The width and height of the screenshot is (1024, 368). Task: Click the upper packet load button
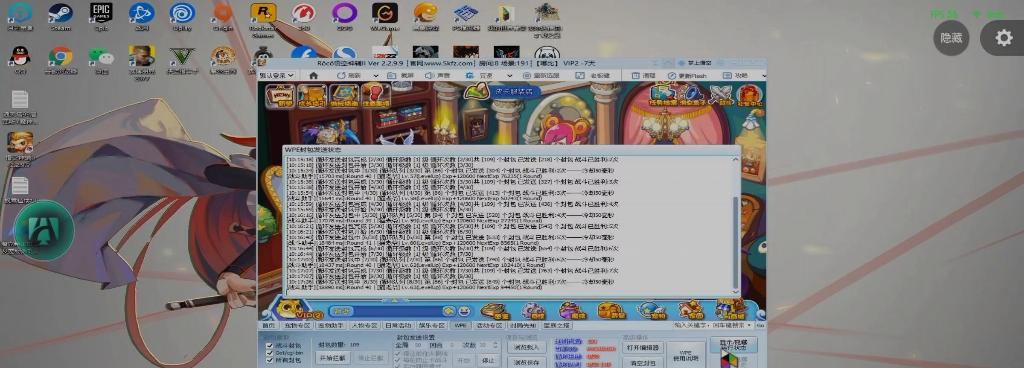pyautogui.click(x=526, y=347)
